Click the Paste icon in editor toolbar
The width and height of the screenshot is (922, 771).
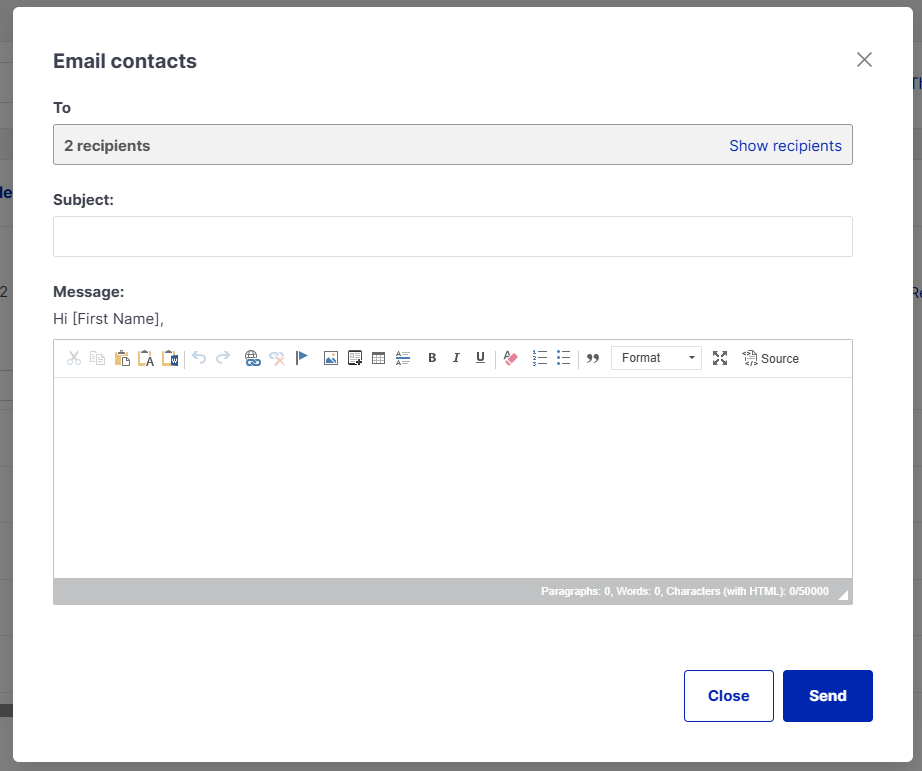tap(122, 358)
